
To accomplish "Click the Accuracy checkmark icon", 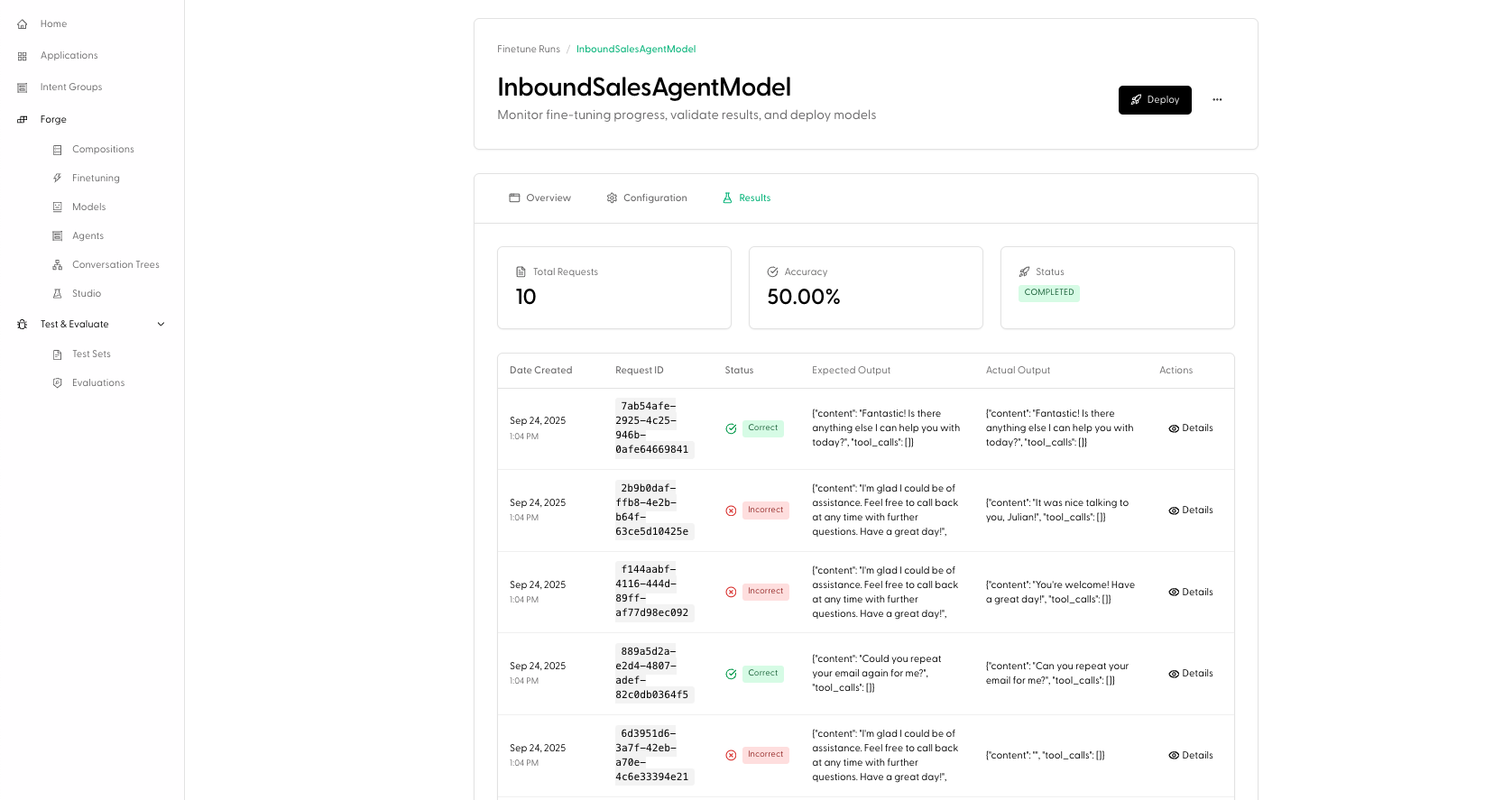I will pyautogui.click(x=772, y=271).
